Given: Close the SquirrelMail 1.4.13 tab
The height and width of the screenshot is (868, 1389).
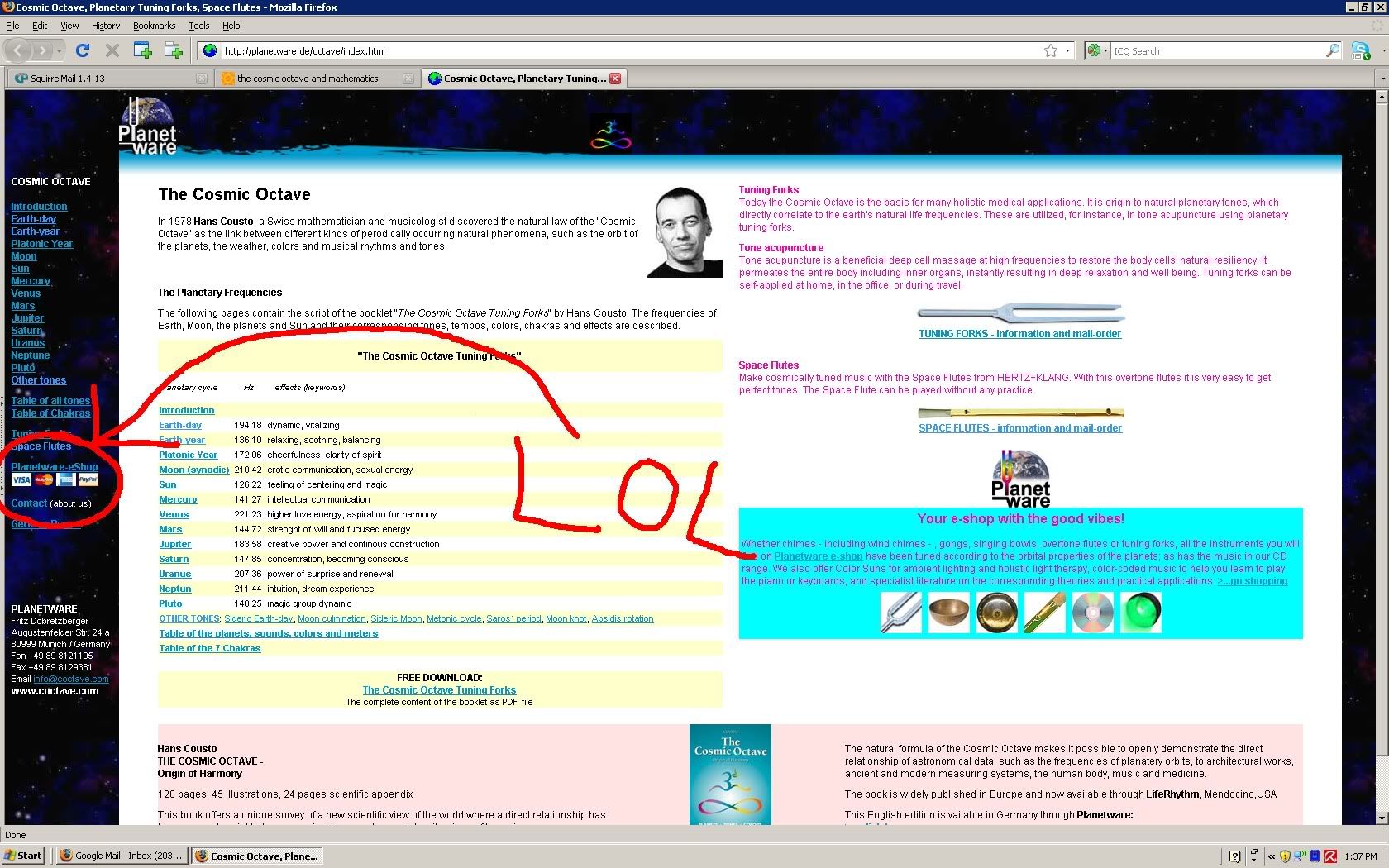Looking at the screenshot, I should tap(201, 79).
